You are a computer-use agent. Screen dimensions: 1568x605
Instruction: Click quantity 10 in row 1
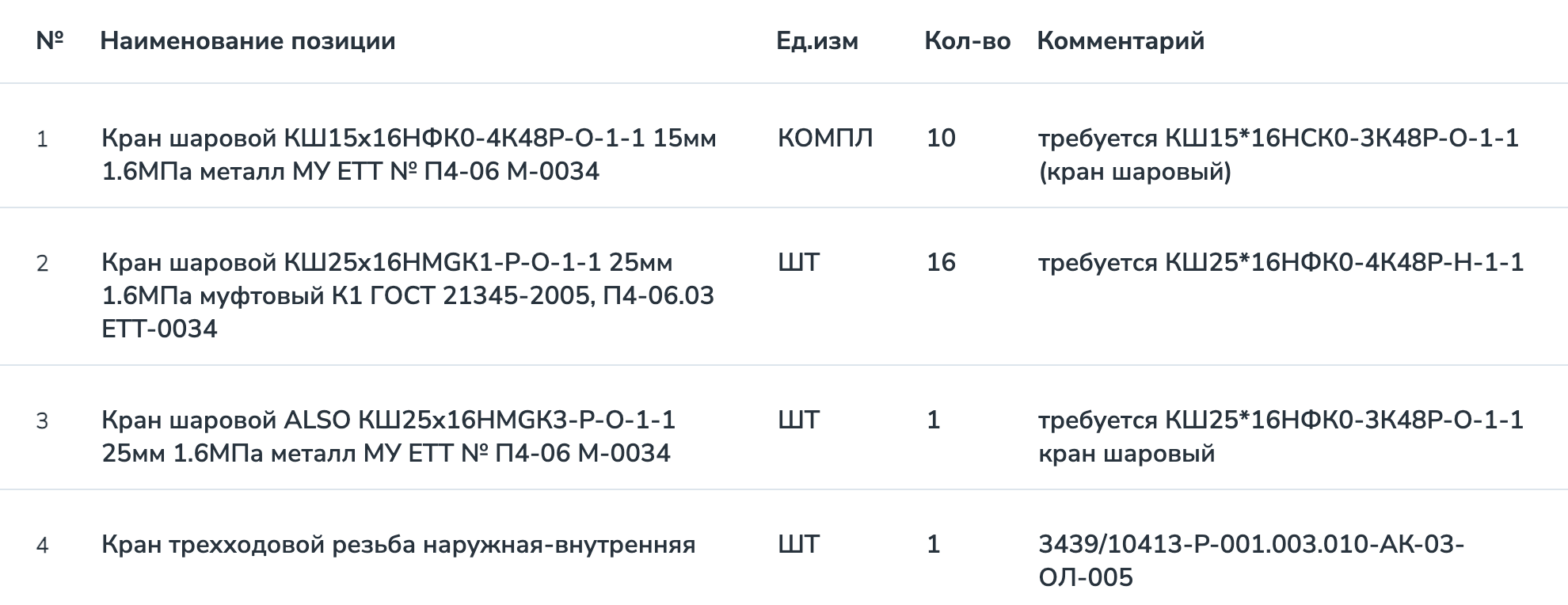click(941, 139)
